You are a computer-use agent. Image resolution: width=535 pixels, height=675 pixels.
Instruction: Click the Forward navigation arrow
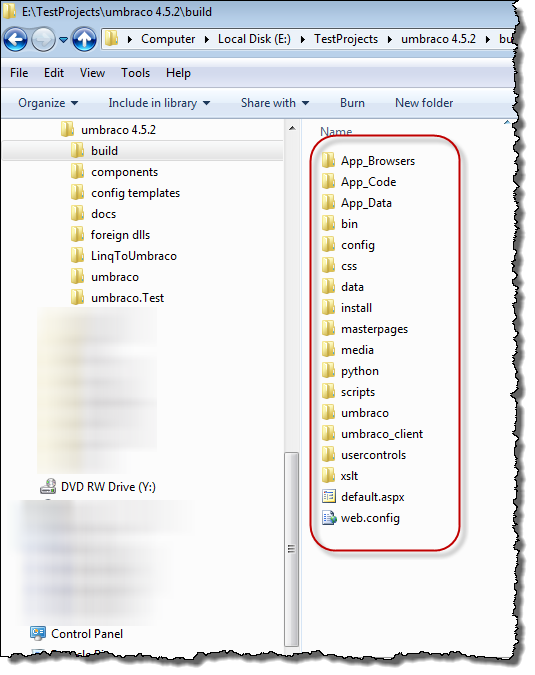[43, 40]
